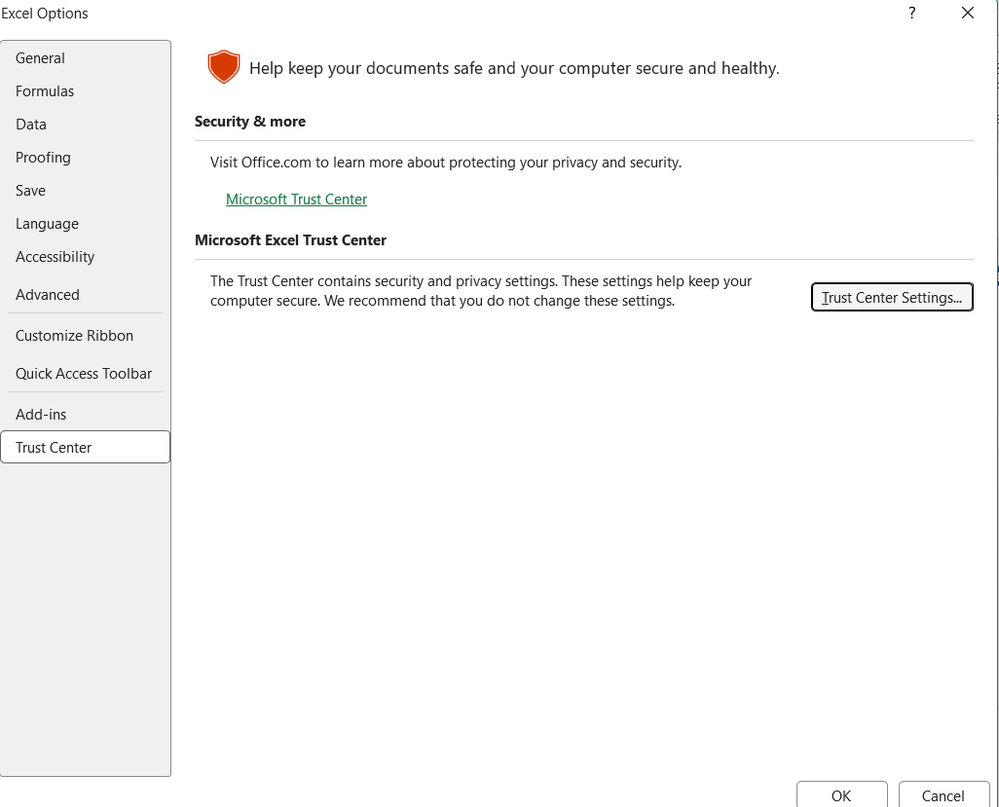This screenshot has height=807, width=999.
Task: Select the Language category
Action: pyautogui.click(x=47, y=224)
